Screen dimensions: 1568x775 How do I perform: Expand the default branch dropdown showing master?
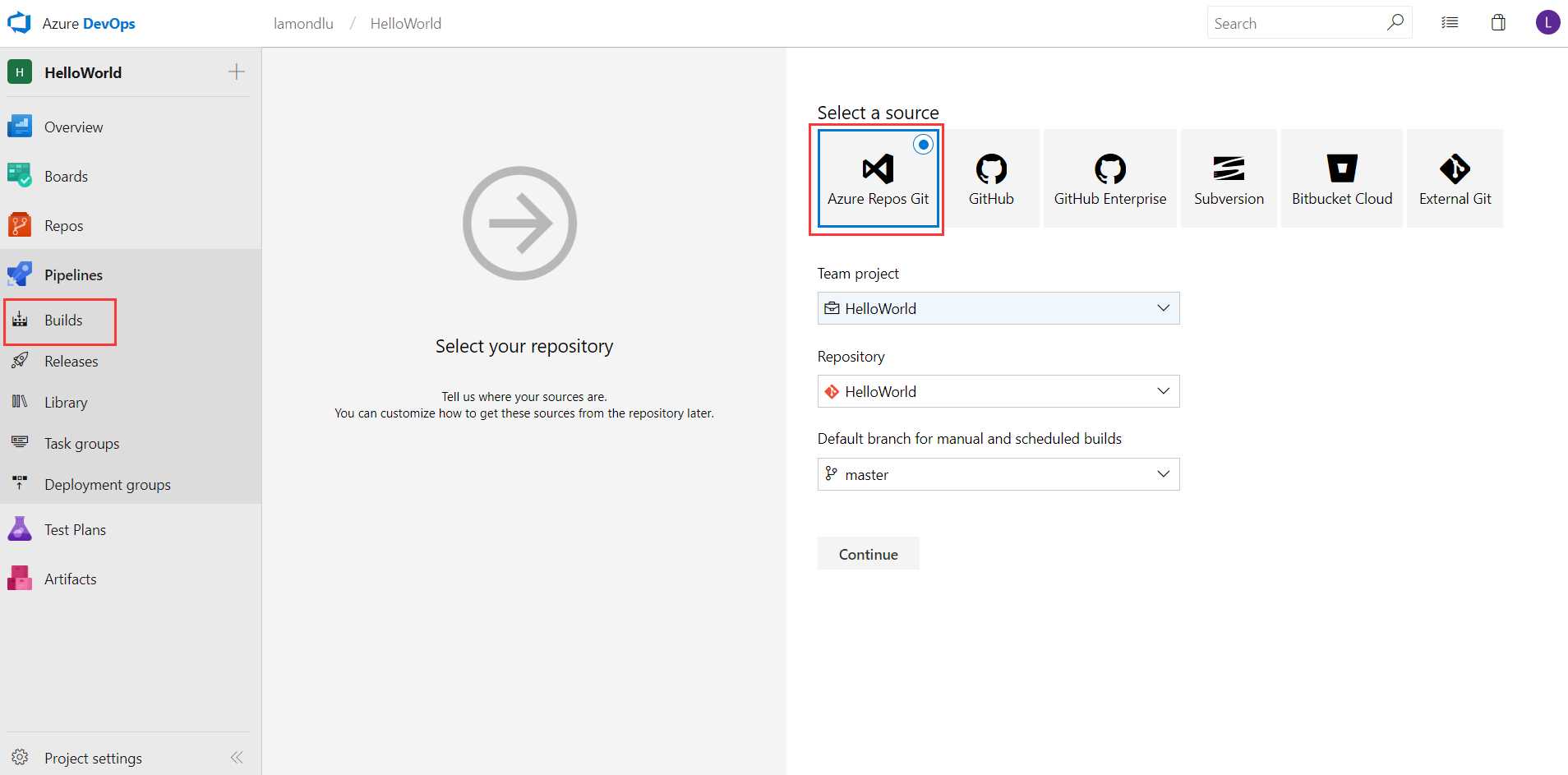click(x=998, y=474)
